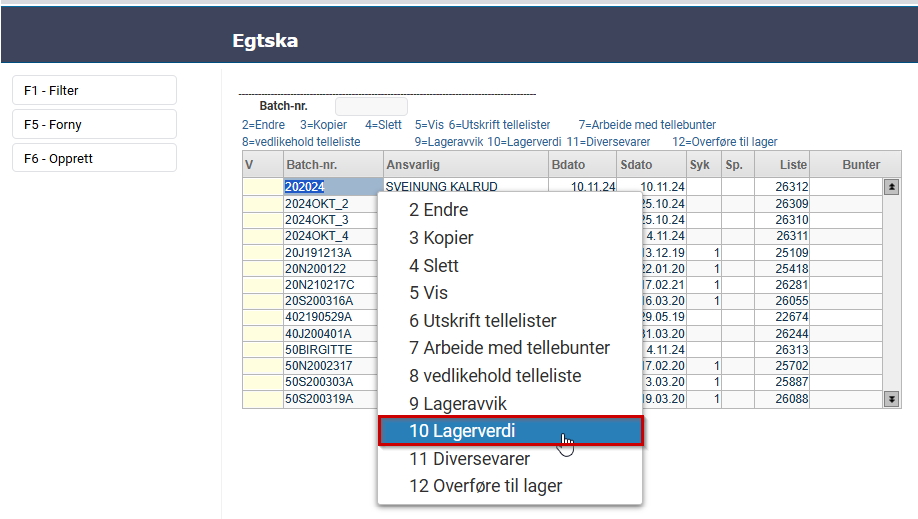
Task: Select batch 50N2002317 row
Action: pos(331,366)
